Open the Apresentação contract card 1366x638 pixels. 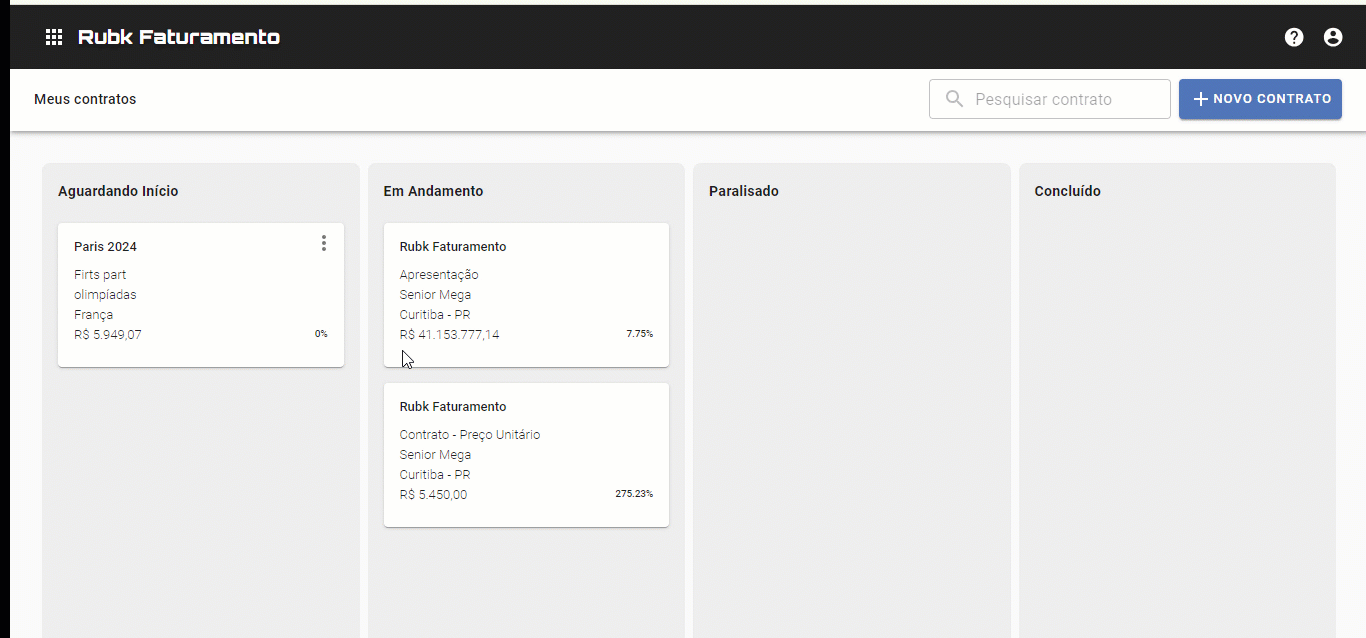[526, 294]
